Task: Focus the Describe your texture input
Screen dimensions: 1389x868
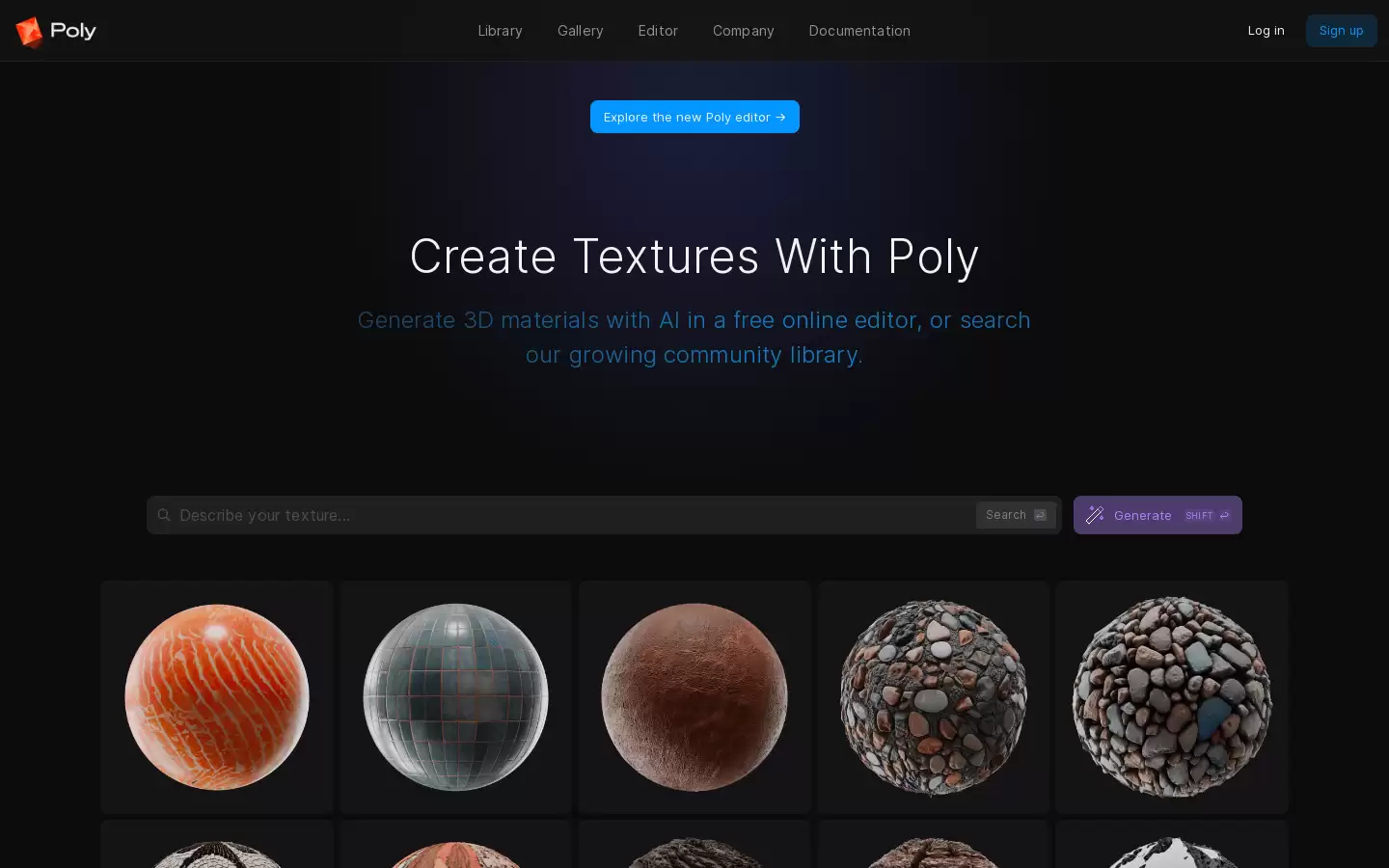Action: (x=574, y=515)
